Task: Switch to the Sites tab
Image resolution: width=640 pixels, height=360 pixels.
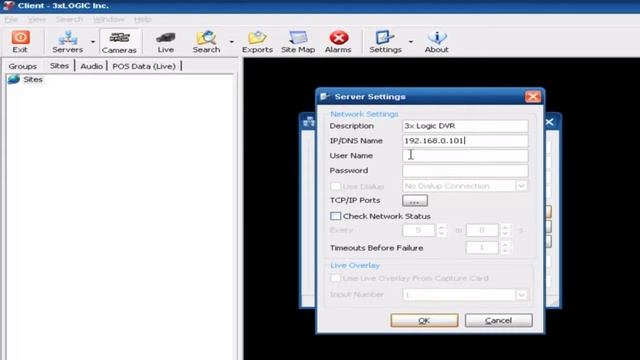Action: (x=59, y=66)
